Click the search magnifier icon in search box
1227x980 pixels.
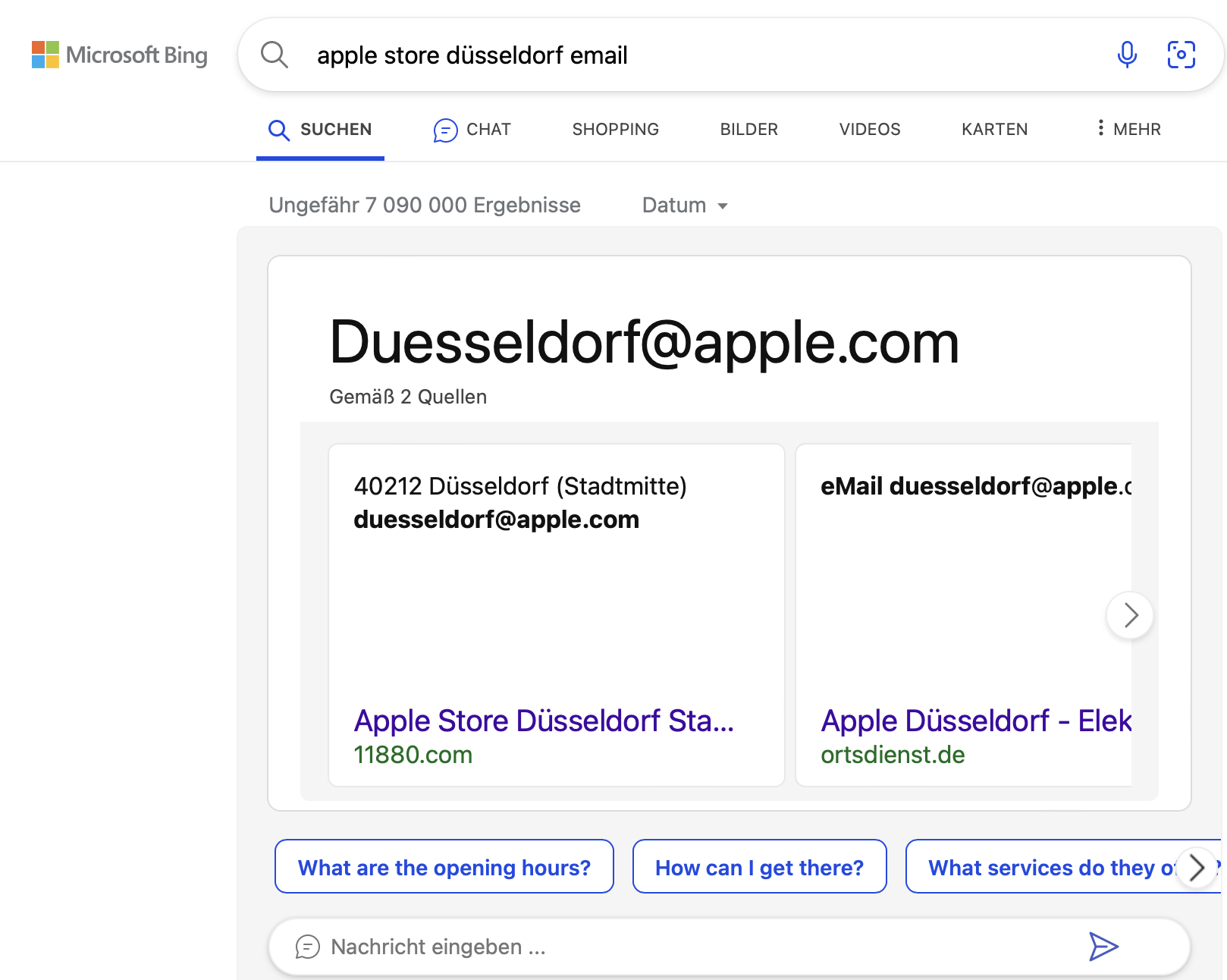point(275,55)
